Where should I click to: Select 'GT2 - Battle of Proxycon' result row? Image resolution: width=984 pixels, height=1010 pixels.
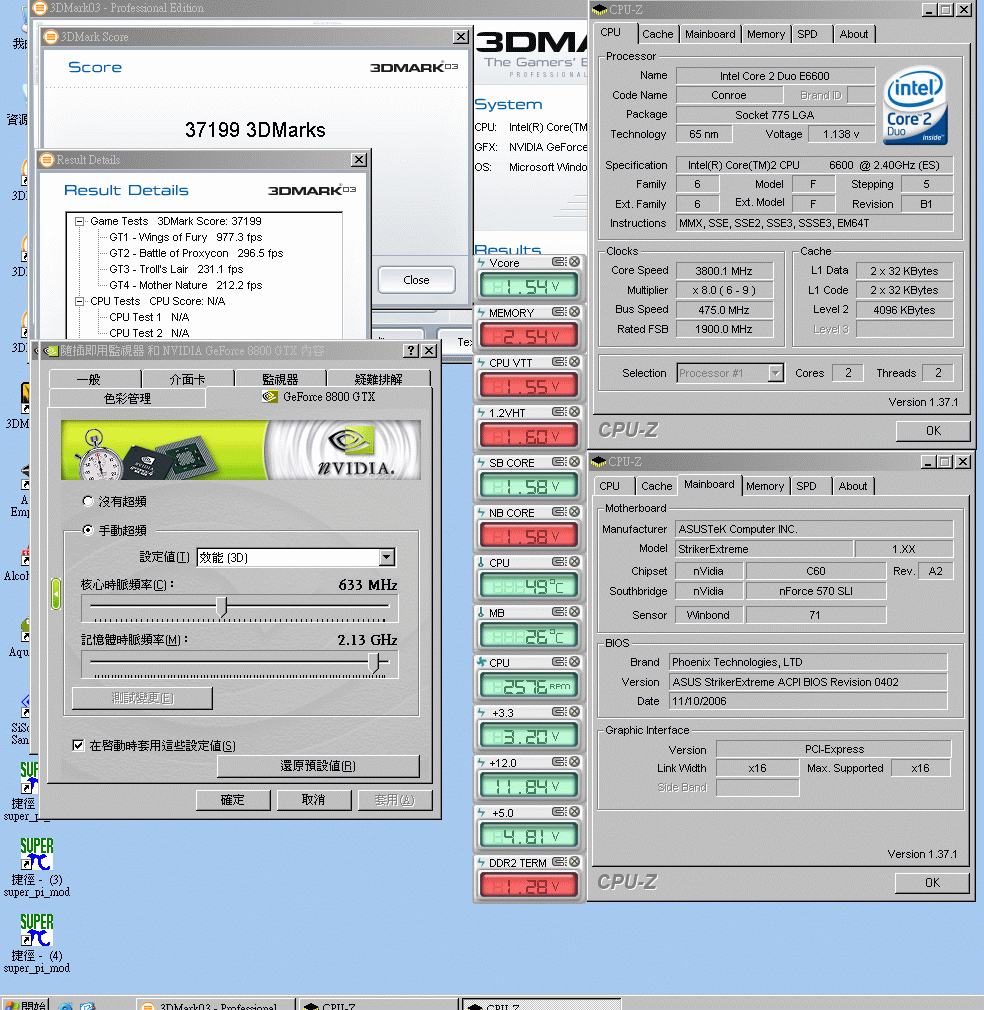[196, 253]
